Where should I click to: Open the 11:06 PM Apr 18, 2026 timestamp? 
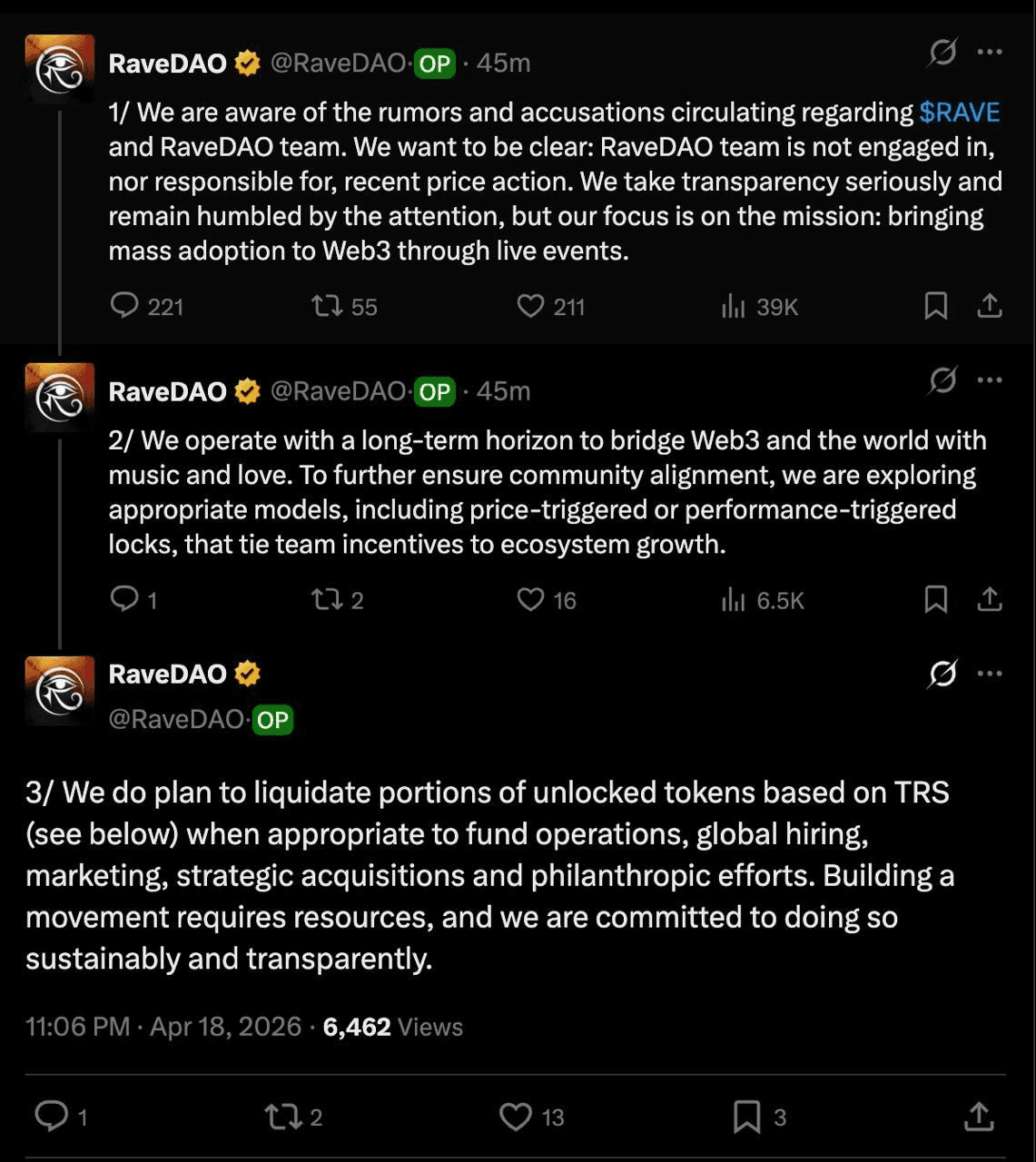point(163,1027)
